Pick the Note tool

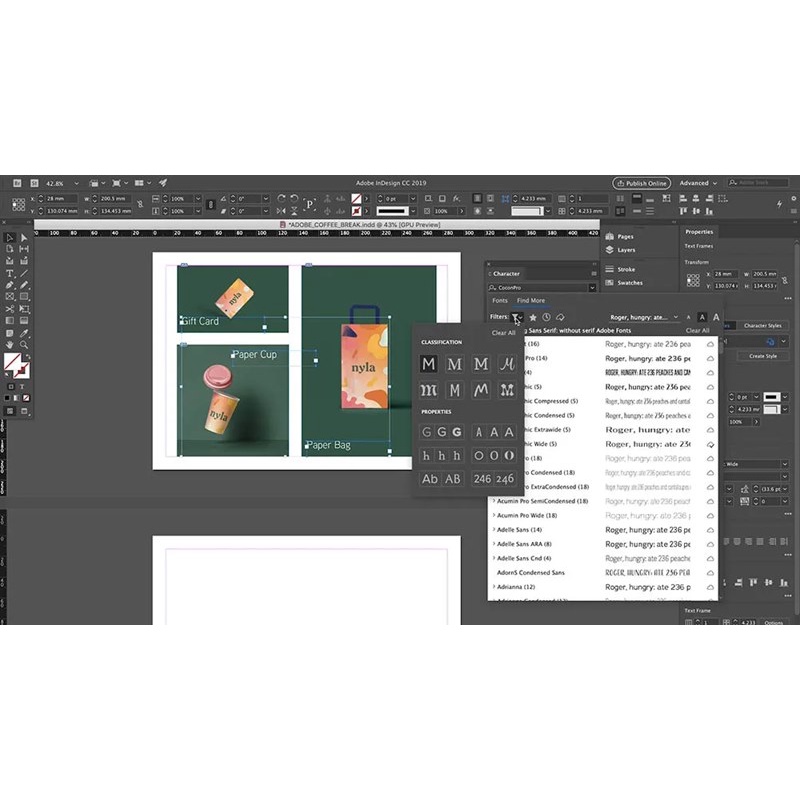tap(10, 333)
